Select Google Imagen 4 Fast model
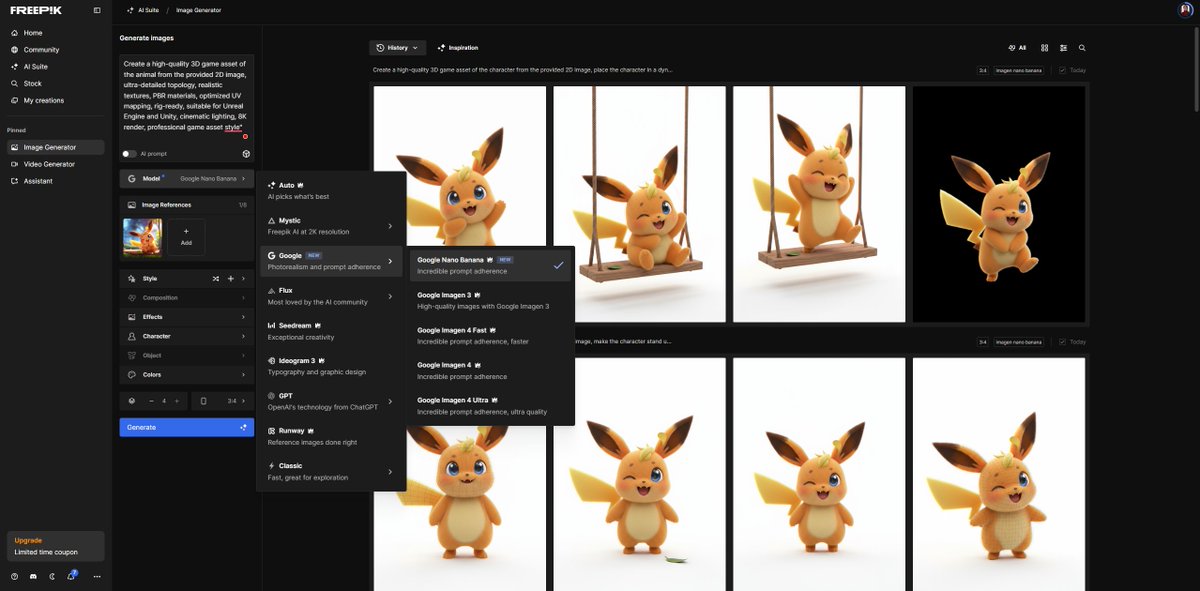 (490, 335)
